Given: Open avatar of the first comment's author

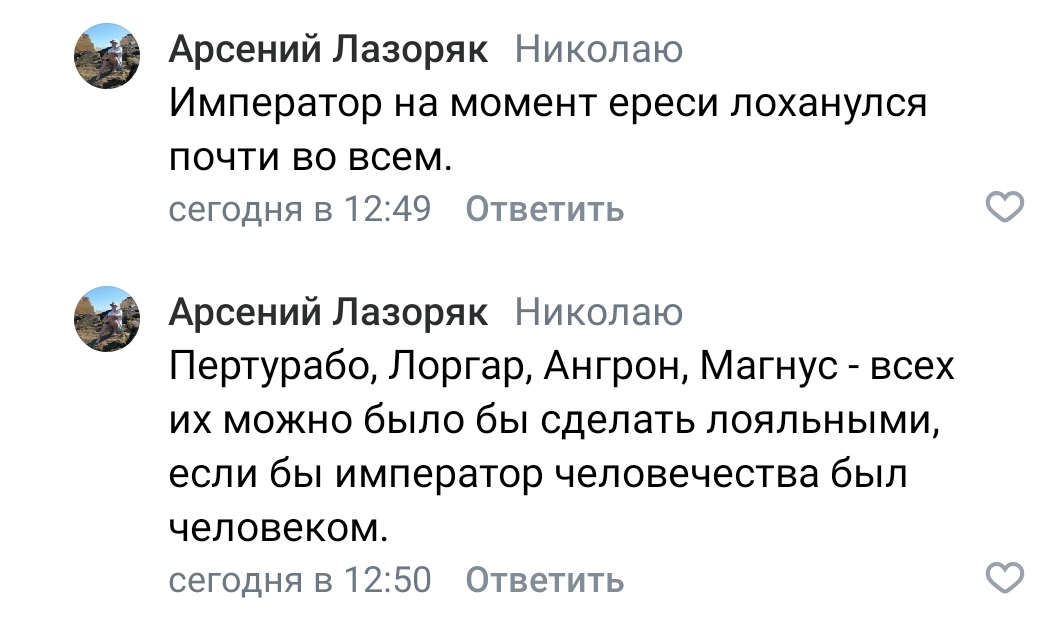Looking at the screenshot, I should (107, 56).
